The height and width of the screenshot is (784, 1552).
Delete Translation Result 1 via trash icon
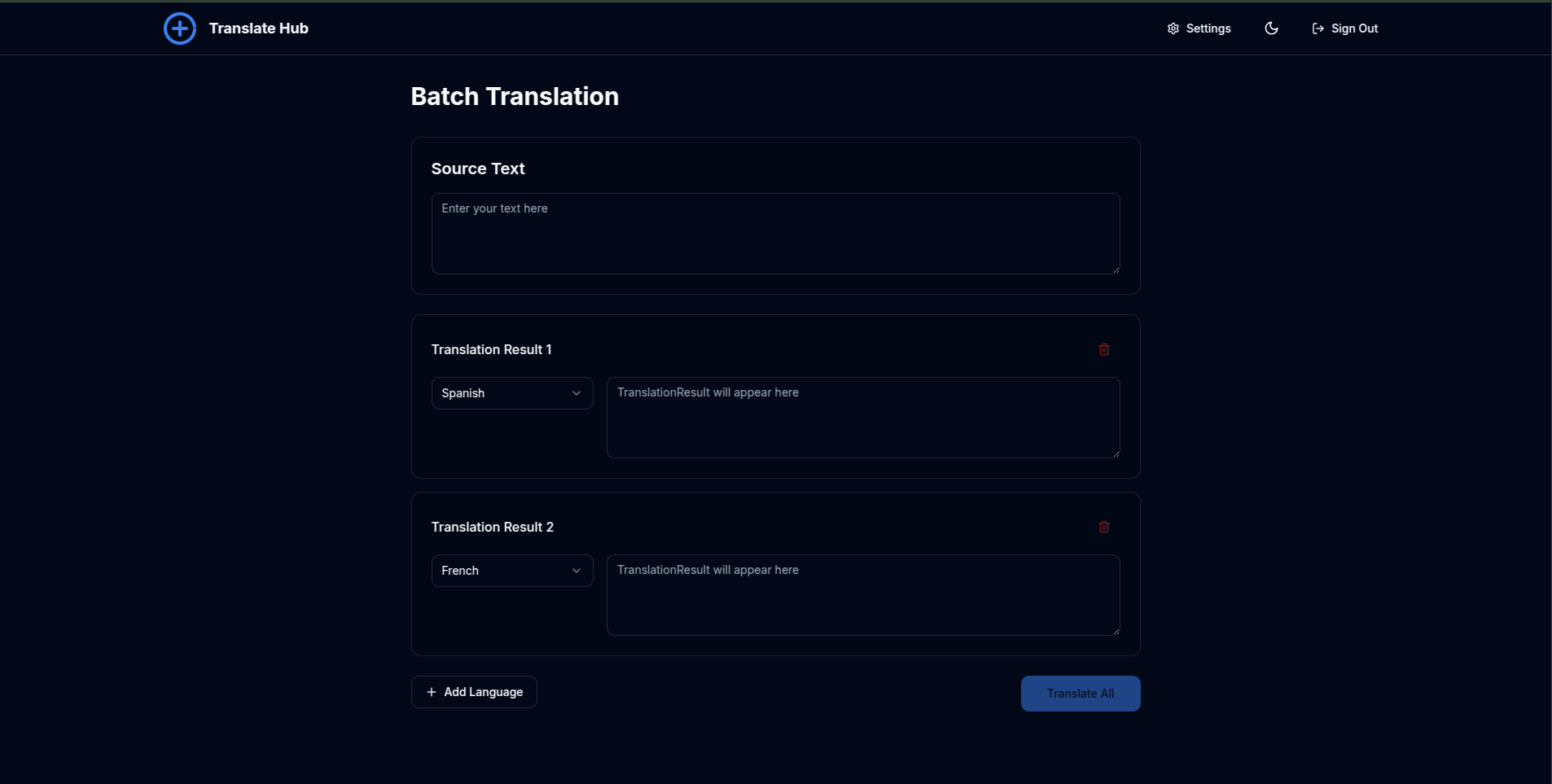pyautogui.click(x=1103, y=349)
